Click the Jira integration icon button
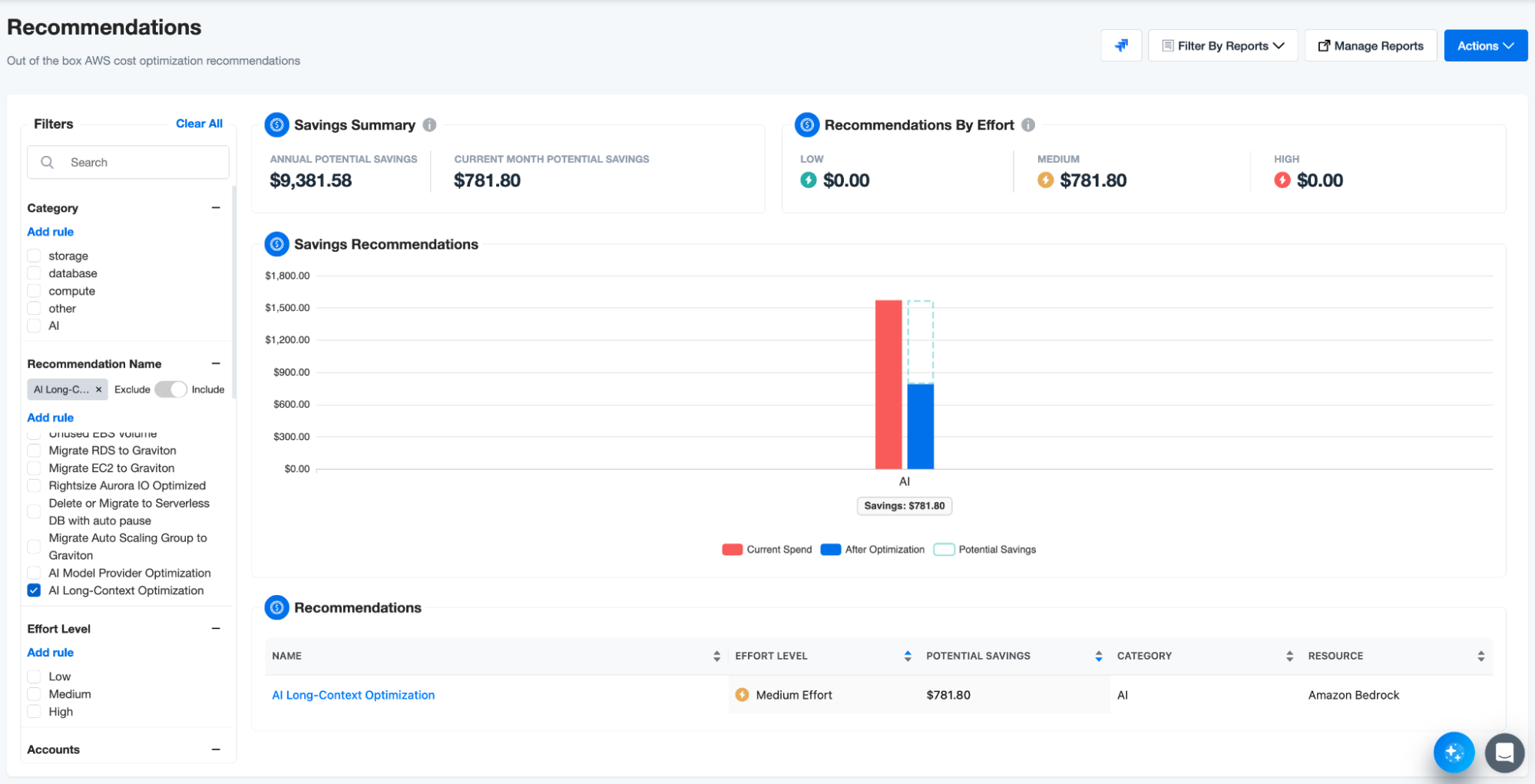1535x784 pixels. (x=1121, y=46)
